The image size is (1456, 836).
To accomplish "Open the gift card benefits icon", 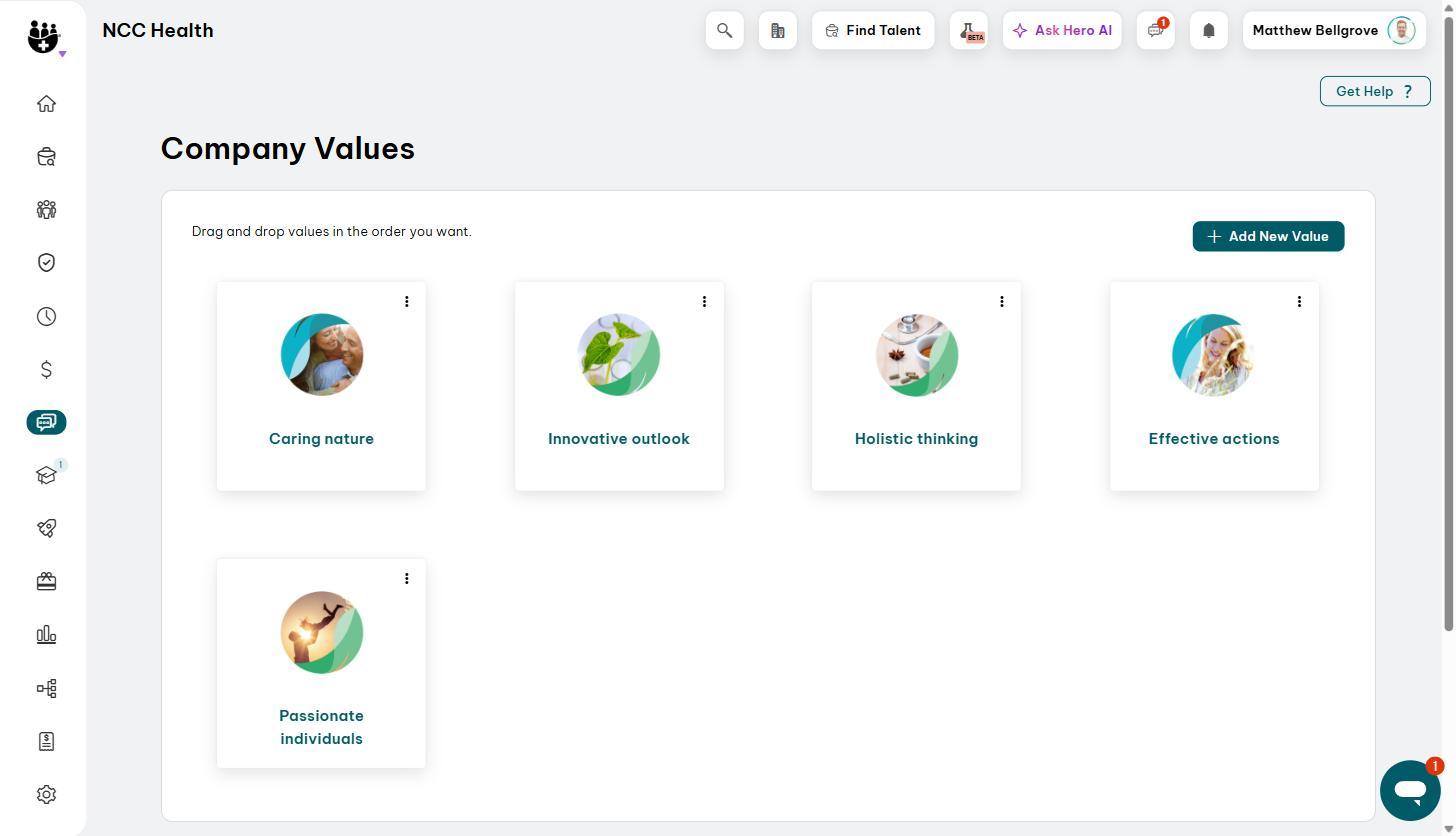I will 46,582.
